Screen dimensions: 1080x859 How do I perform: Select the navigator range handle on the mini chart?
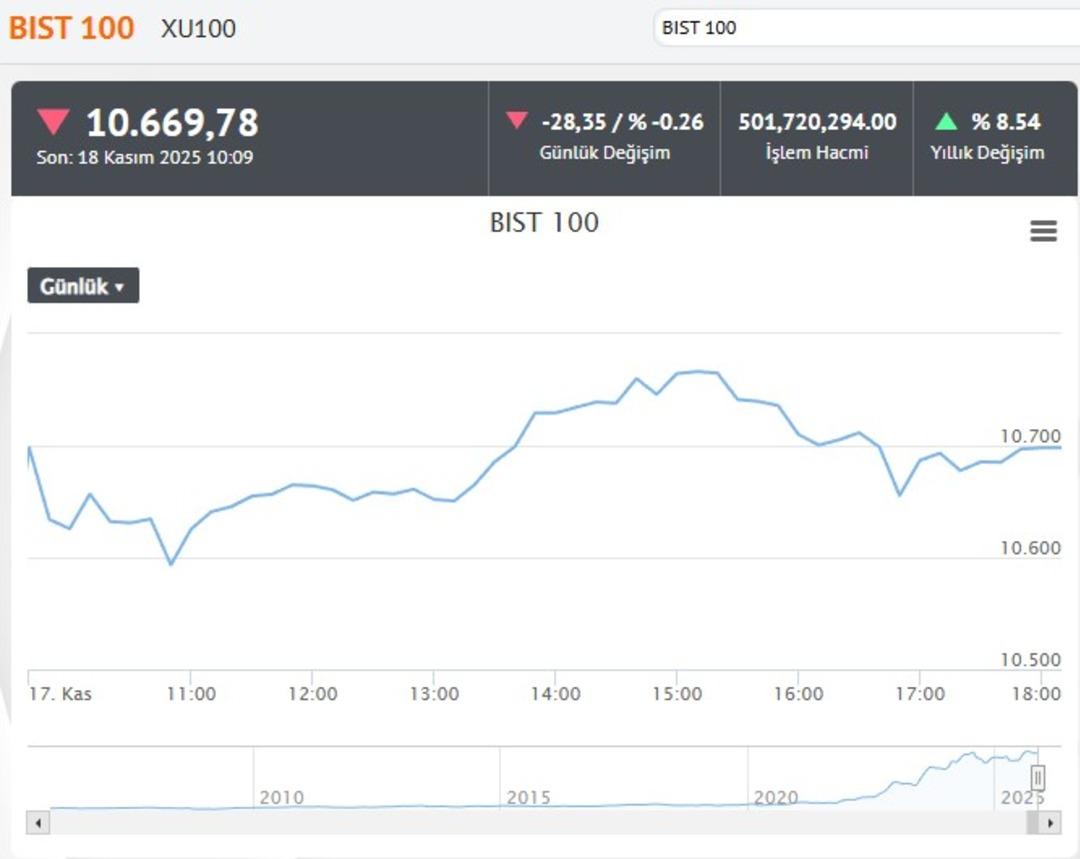click(1037, 778)
